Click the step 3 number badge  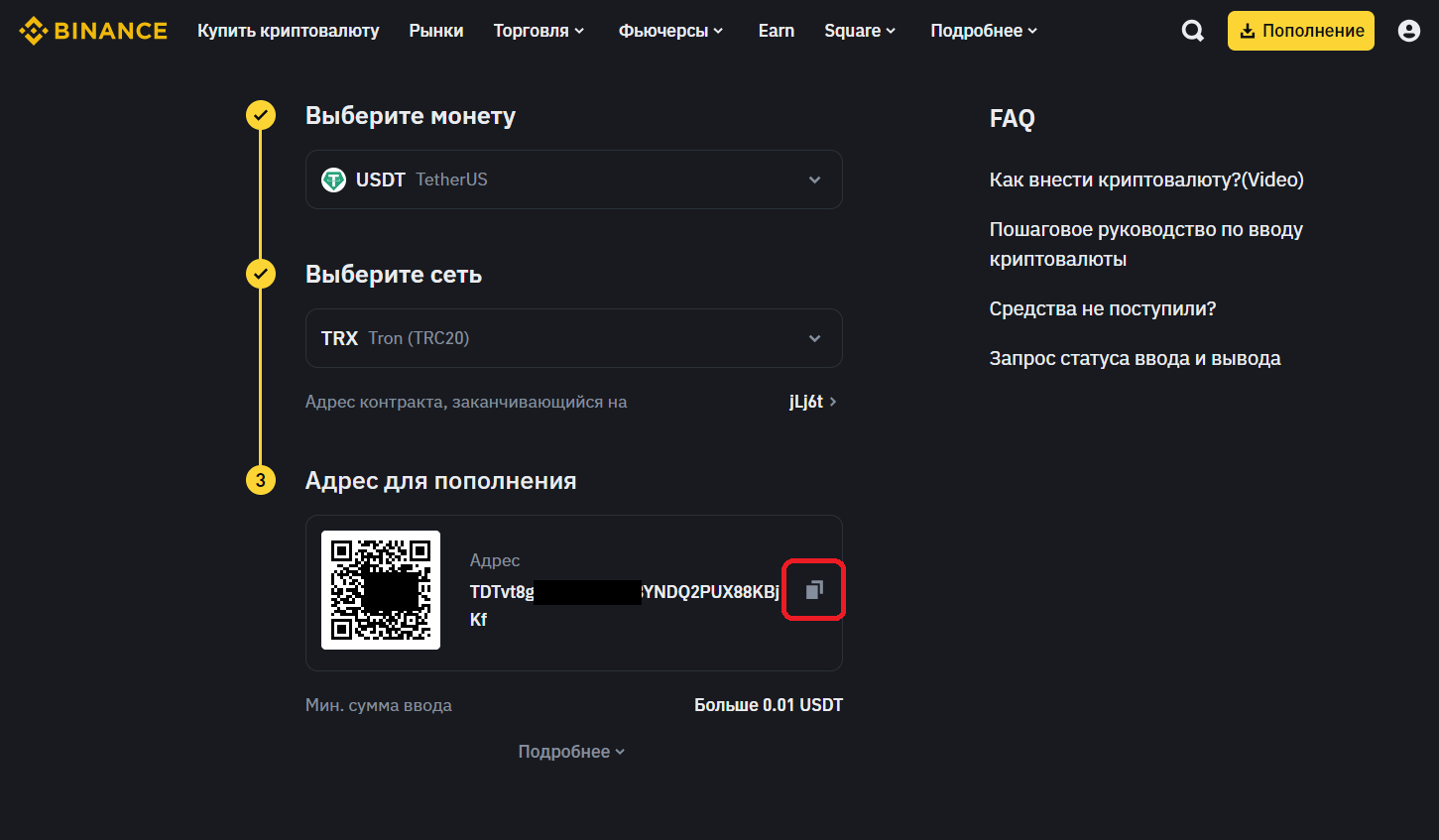click(261, 481)
